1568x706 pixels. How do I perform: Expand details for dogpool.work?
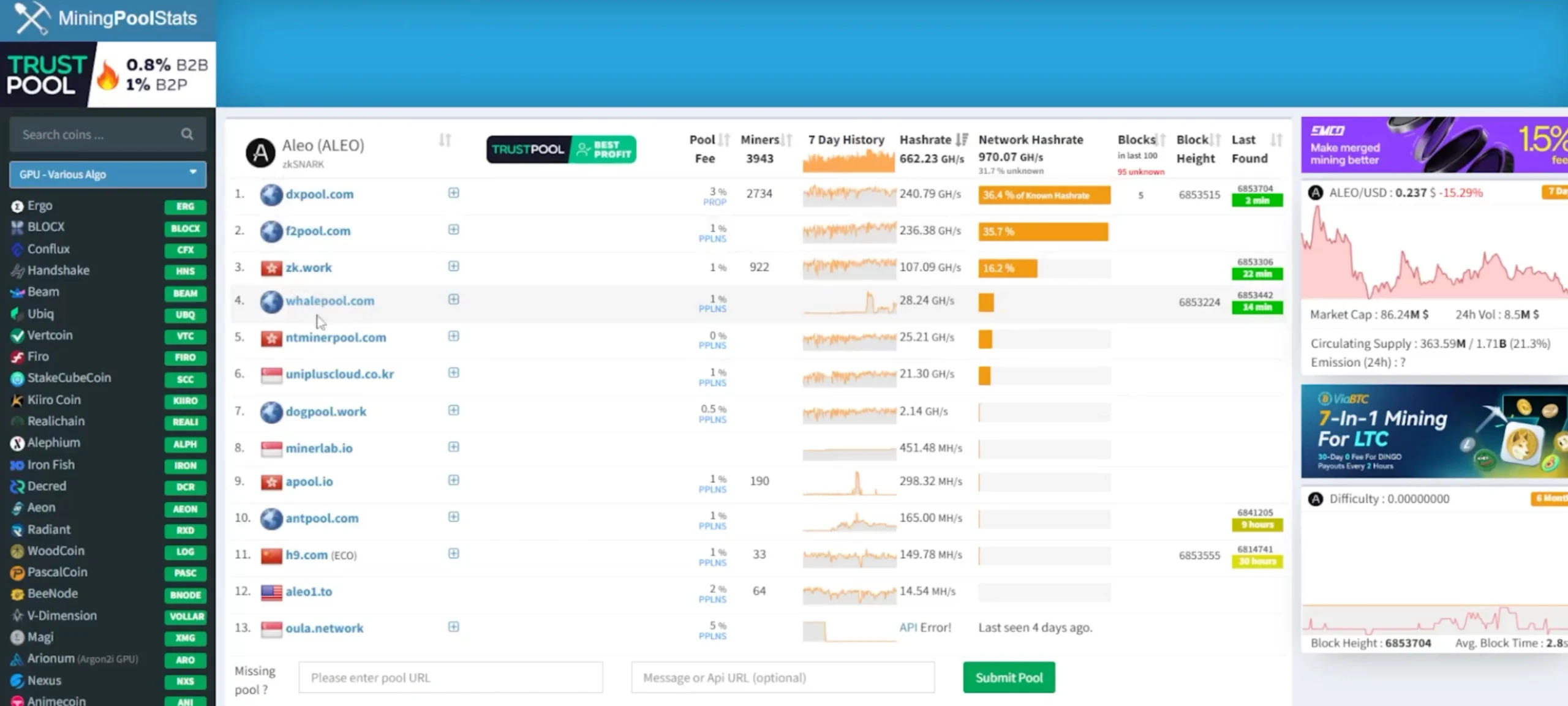coord(453,410)
